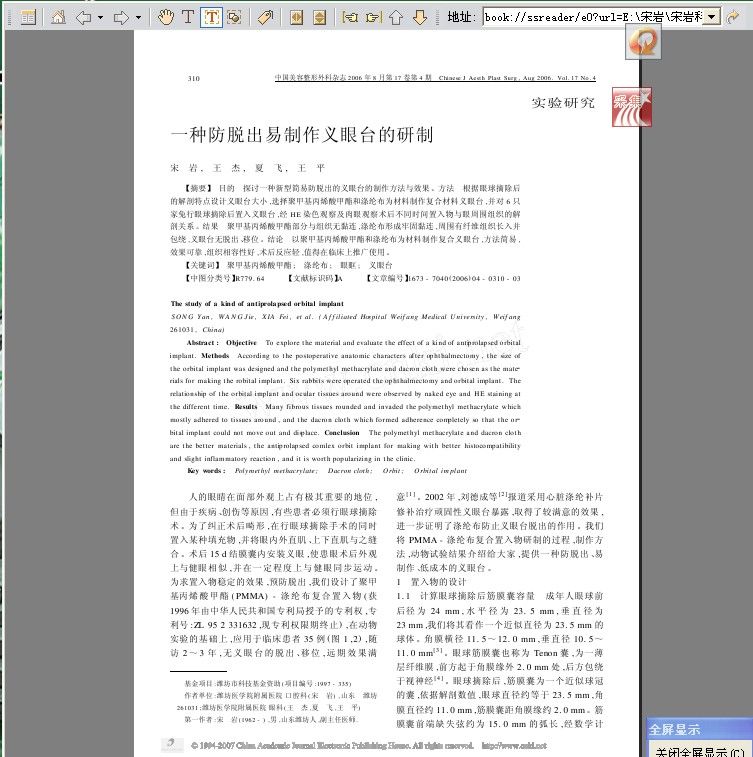
Task: Click the fit-width page icon
Action: coord(297,17)
